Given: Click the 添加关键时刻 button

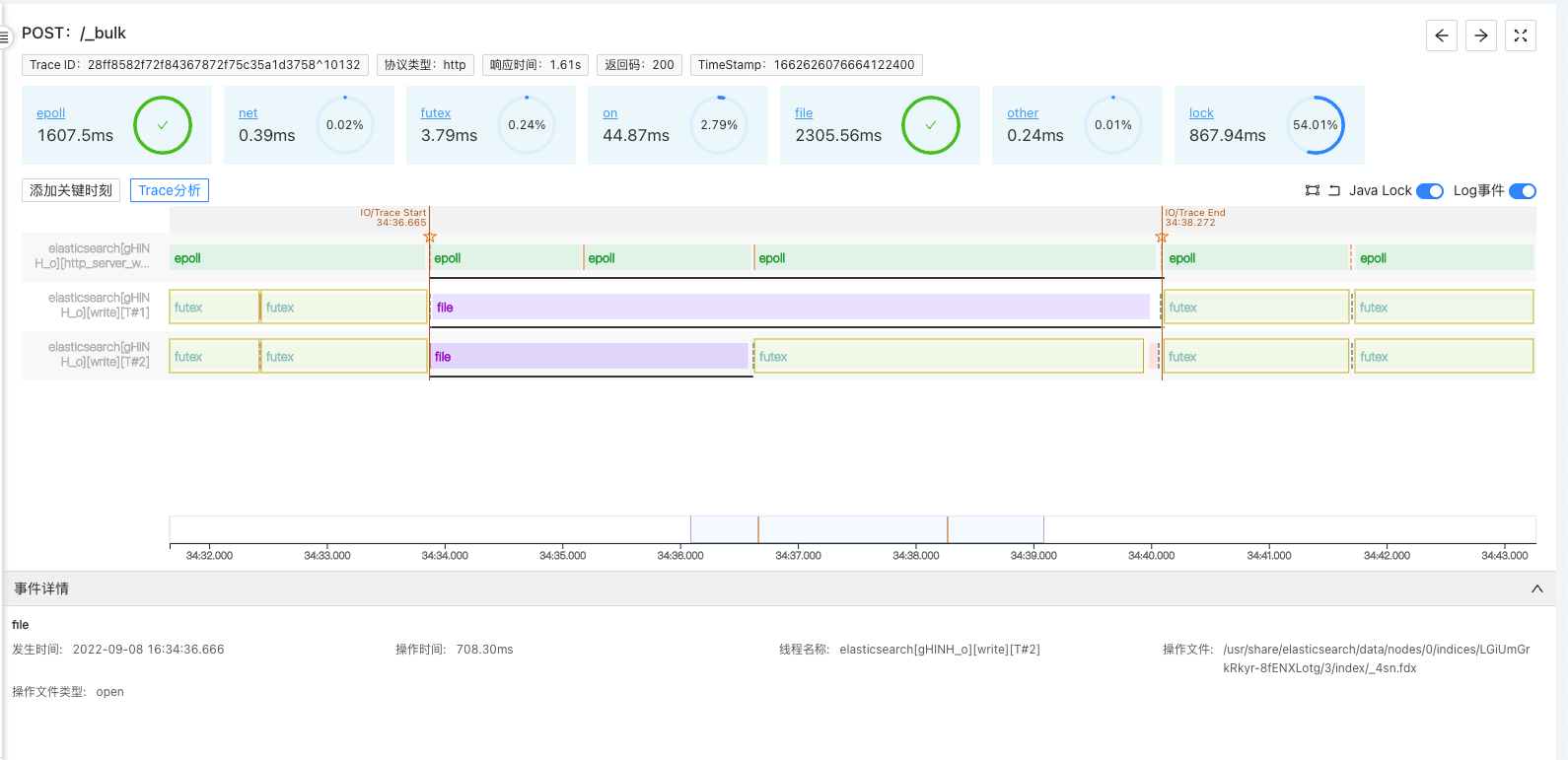Looking at the screenshot, I should pos(71,190).
